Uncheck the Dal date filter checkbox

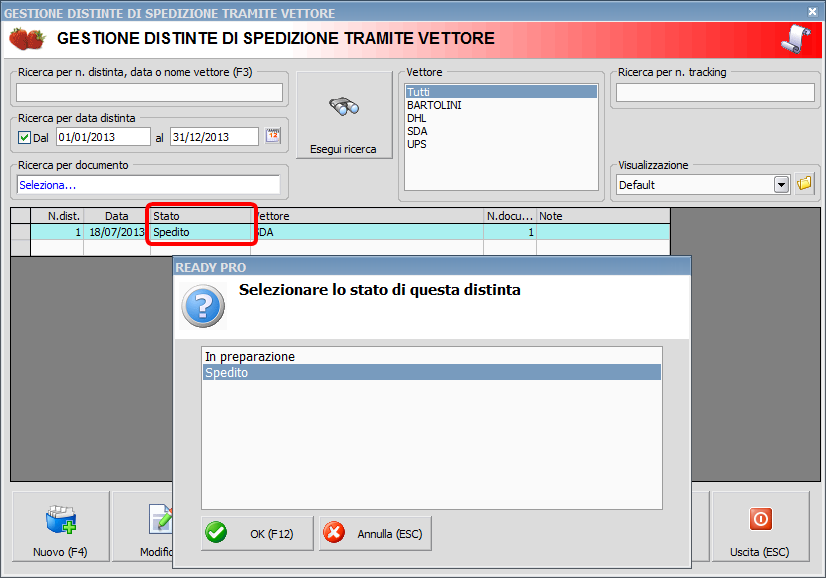[24, 137]
